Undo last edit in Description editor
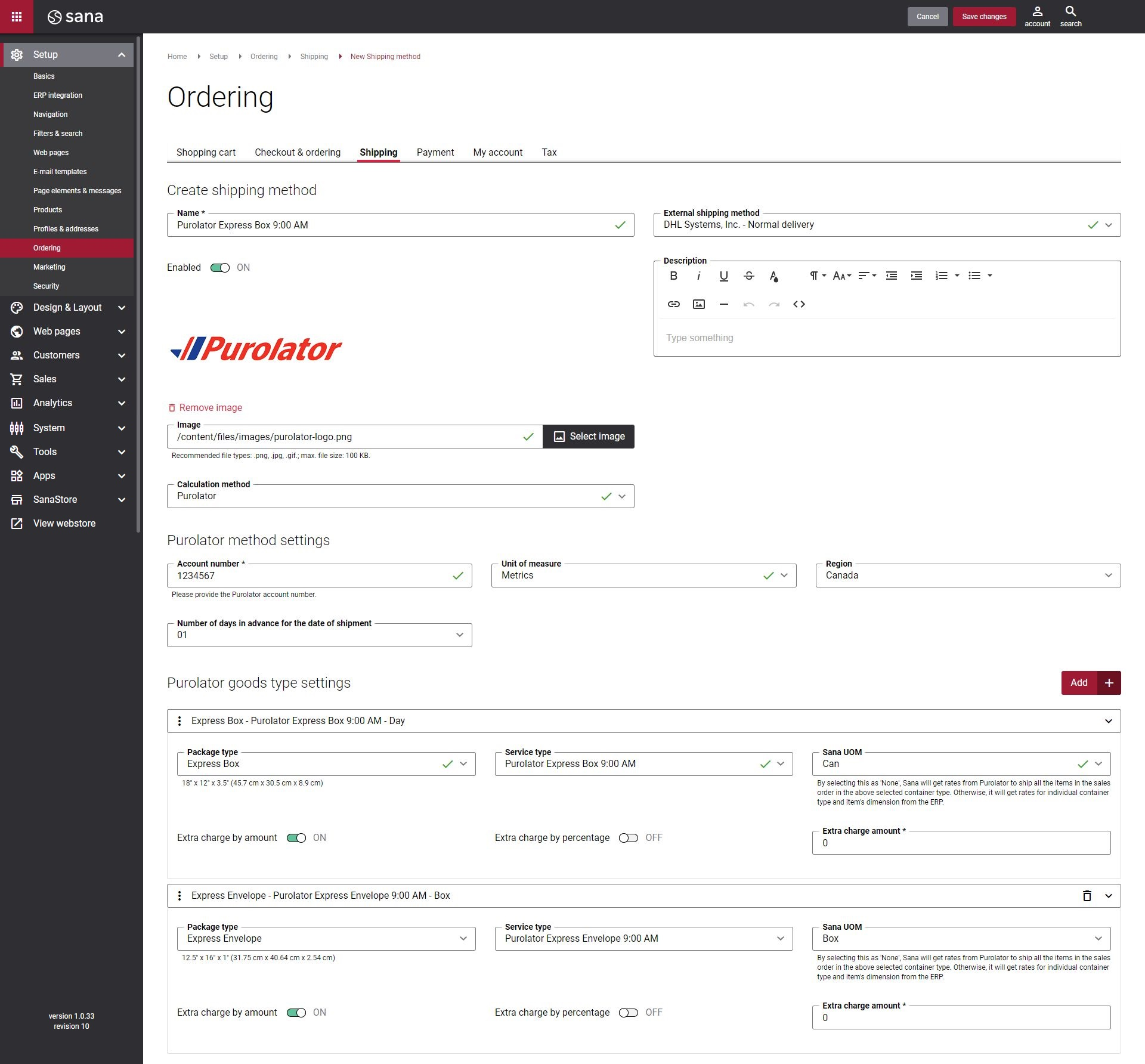Viewport: 1145px width, 1064px height. tap(748, 304)
